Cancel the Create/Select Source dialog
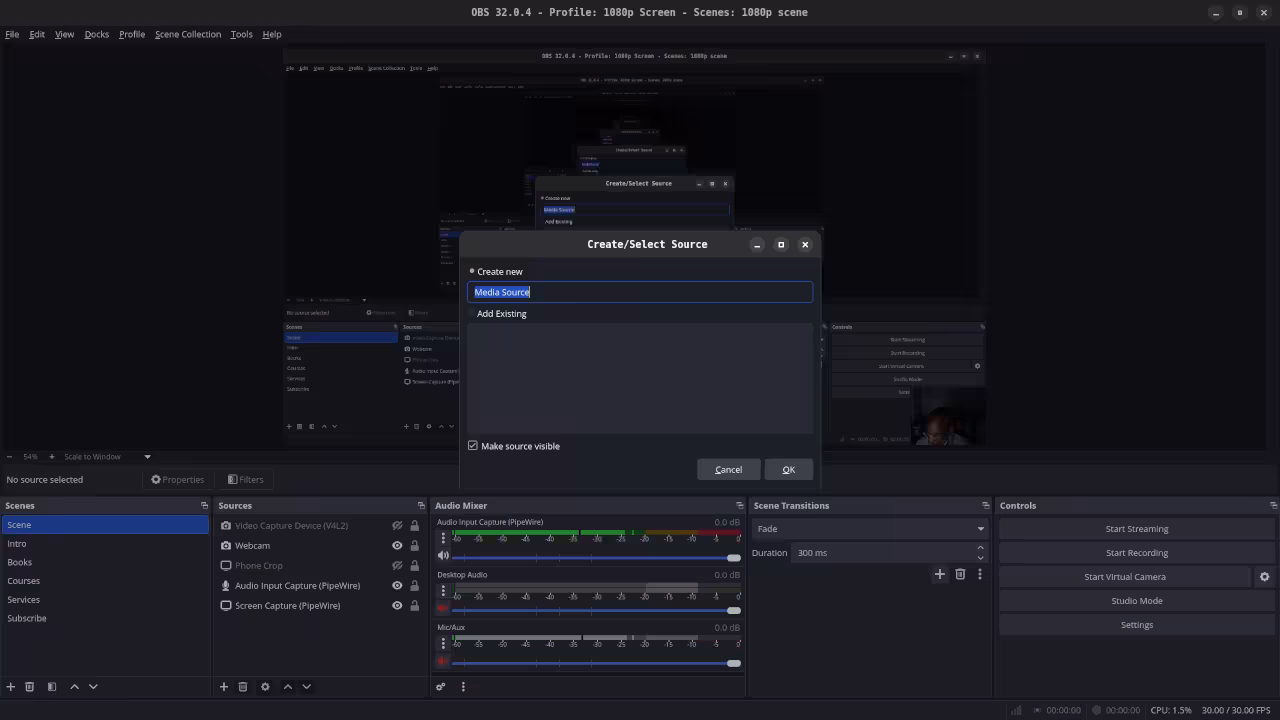This screenshot has height=720, width=1280. pos(728,469)
